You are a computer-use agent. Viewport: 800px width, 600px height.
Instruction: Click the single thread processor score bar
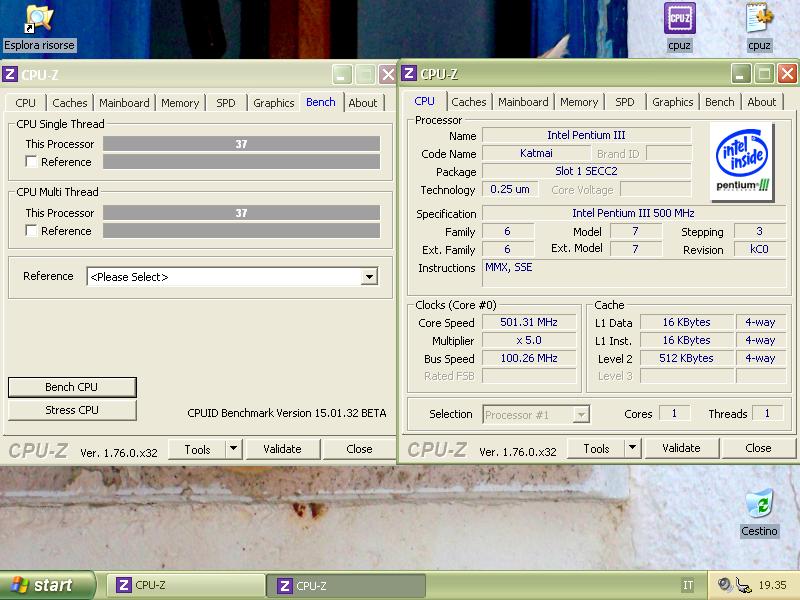coord(241,144)
